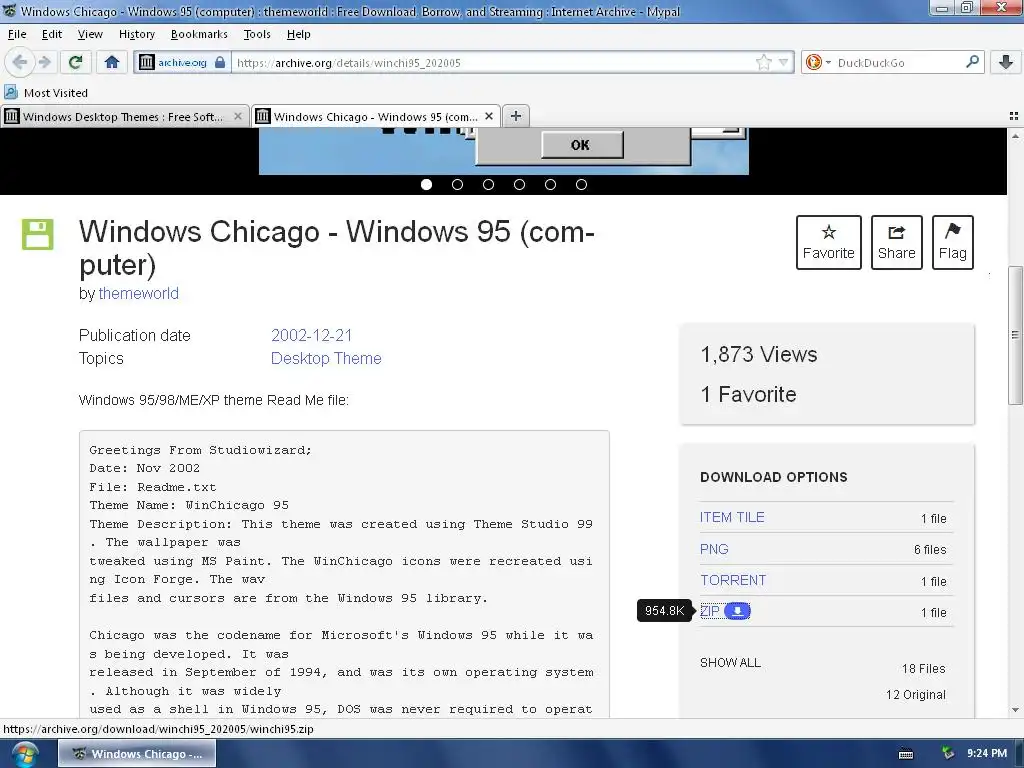Reload the current page

point(75,63)
